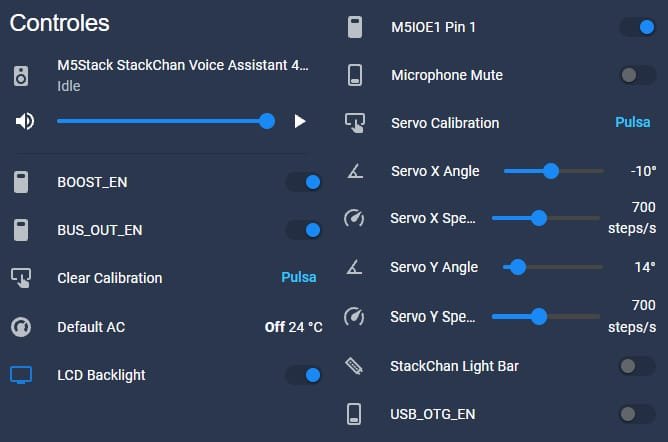
Task: Open the Default AC thermostat icon
Action: 21,327
